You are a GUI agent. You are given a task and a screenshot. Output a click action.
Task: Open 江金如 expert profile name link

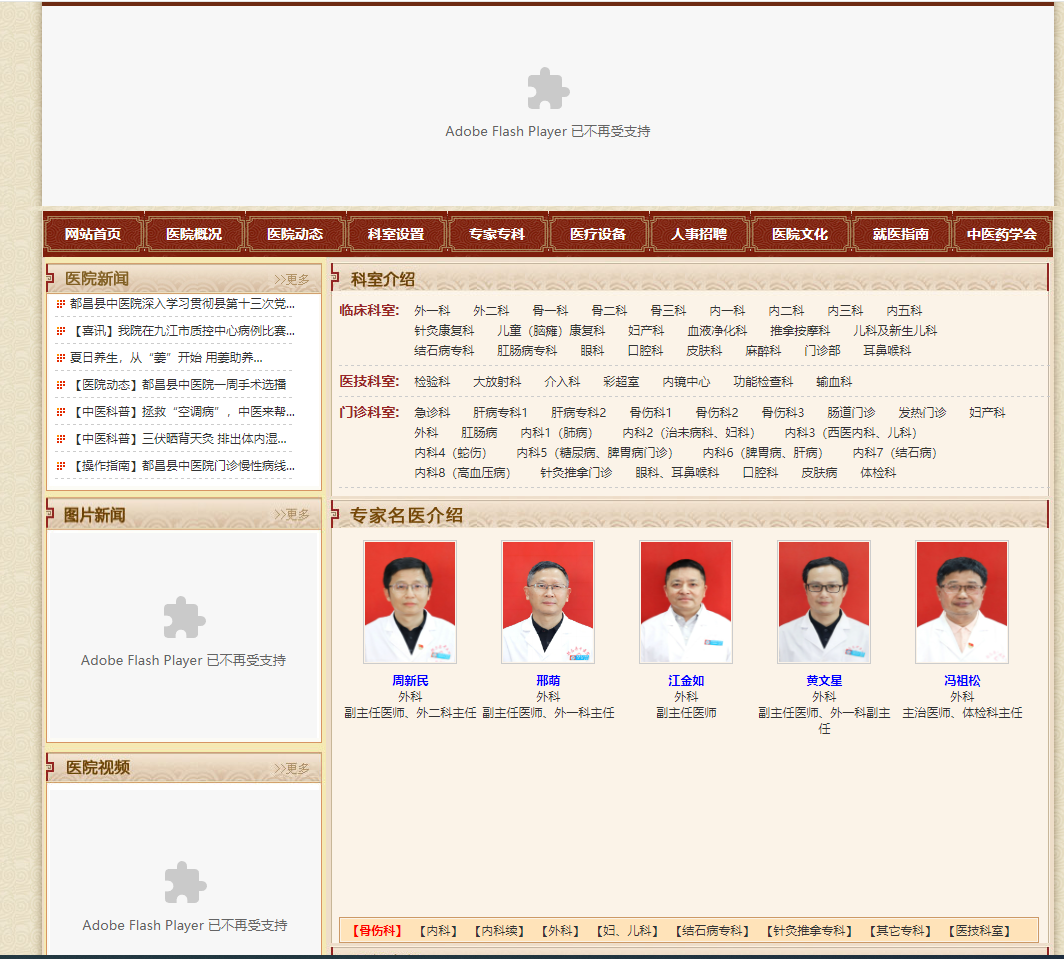(686, 681)
